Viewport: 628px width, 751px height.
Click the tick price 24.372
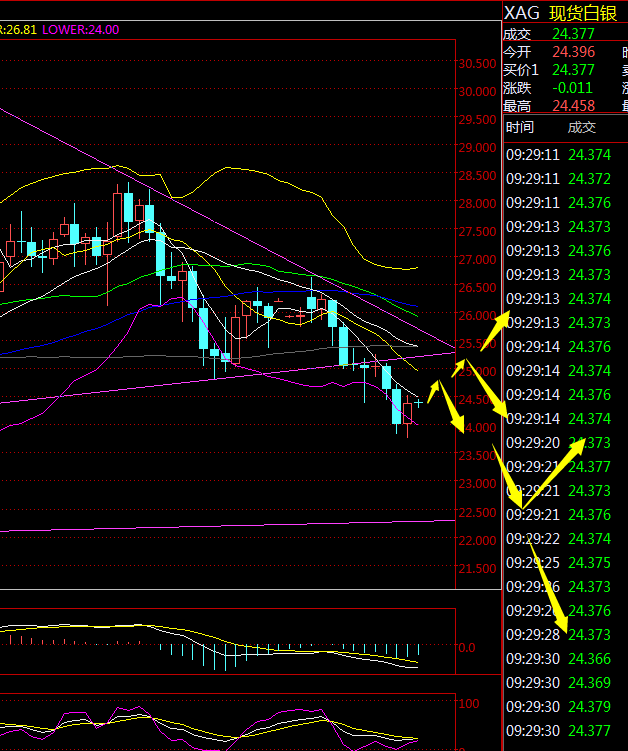point(589,179)
